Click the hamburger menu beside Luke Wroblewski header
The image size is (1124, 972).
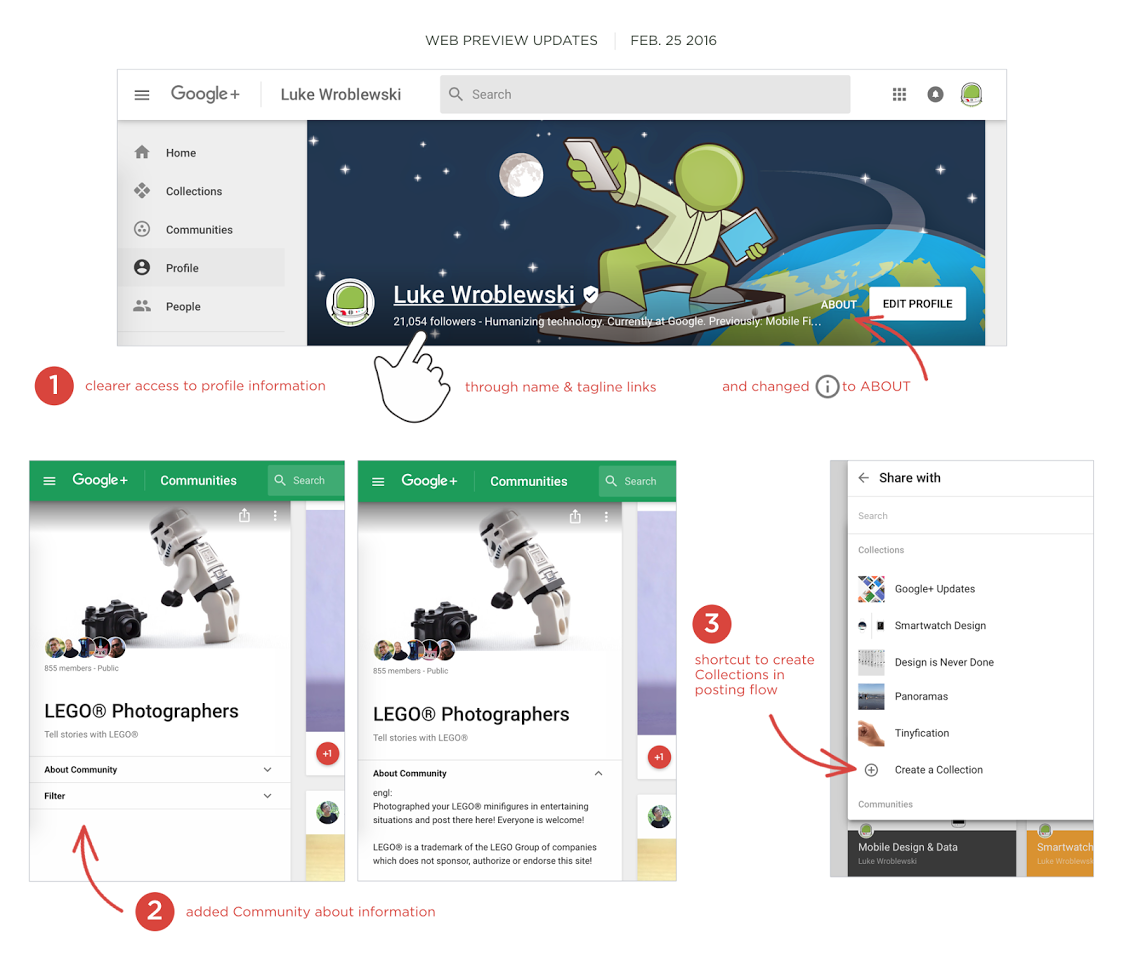(x=142, y=95)
